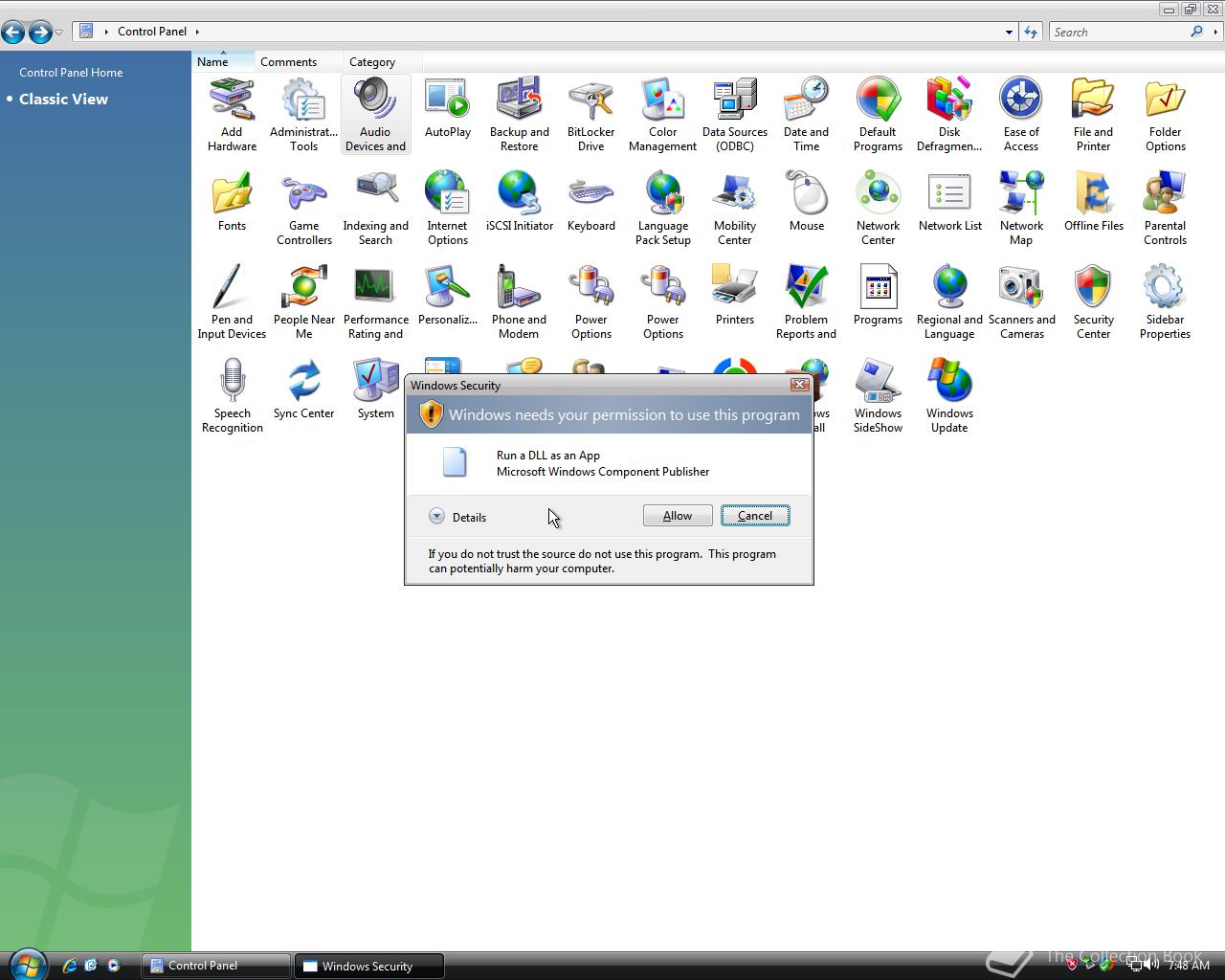Open Folder Options
The image size is (1225, 980).
[x=1165, y=115]
